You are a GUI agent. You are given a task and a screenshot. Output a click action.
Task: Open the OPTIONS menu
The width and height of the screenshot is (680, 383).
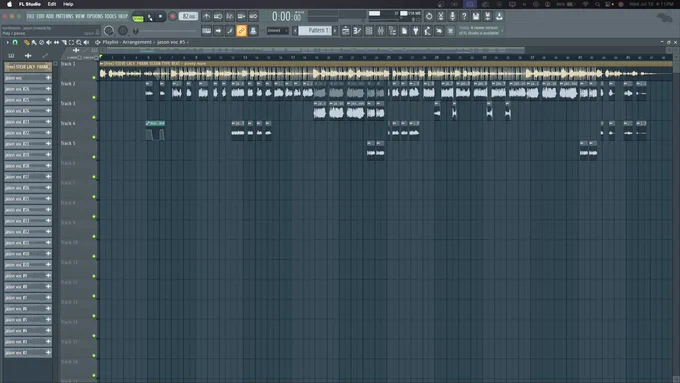(95, 16)
